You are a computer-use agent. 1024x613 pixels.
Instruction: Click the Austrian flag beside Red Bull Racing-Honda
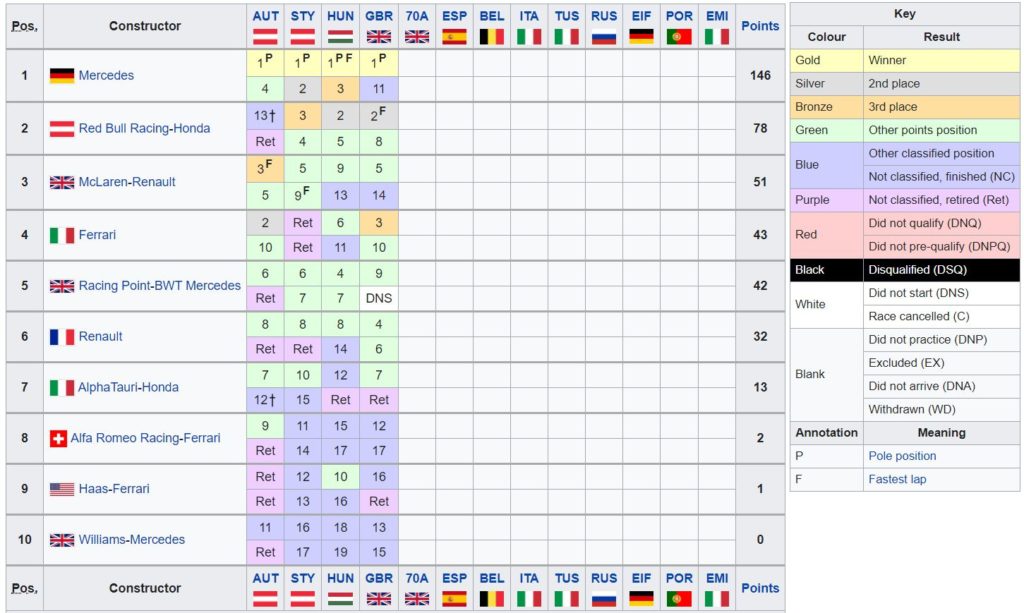click(61, 129)
